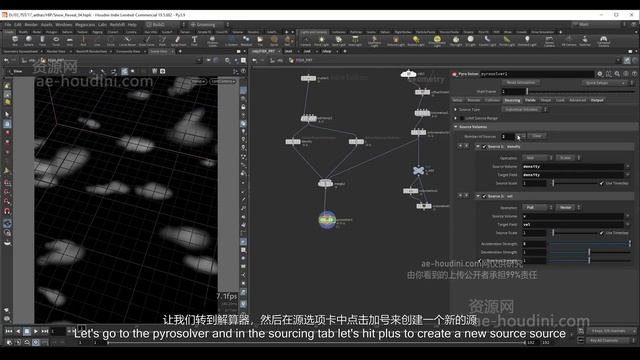Add a Volume Light from shelf
Screen dimensions: 640x360
(396, 40)
